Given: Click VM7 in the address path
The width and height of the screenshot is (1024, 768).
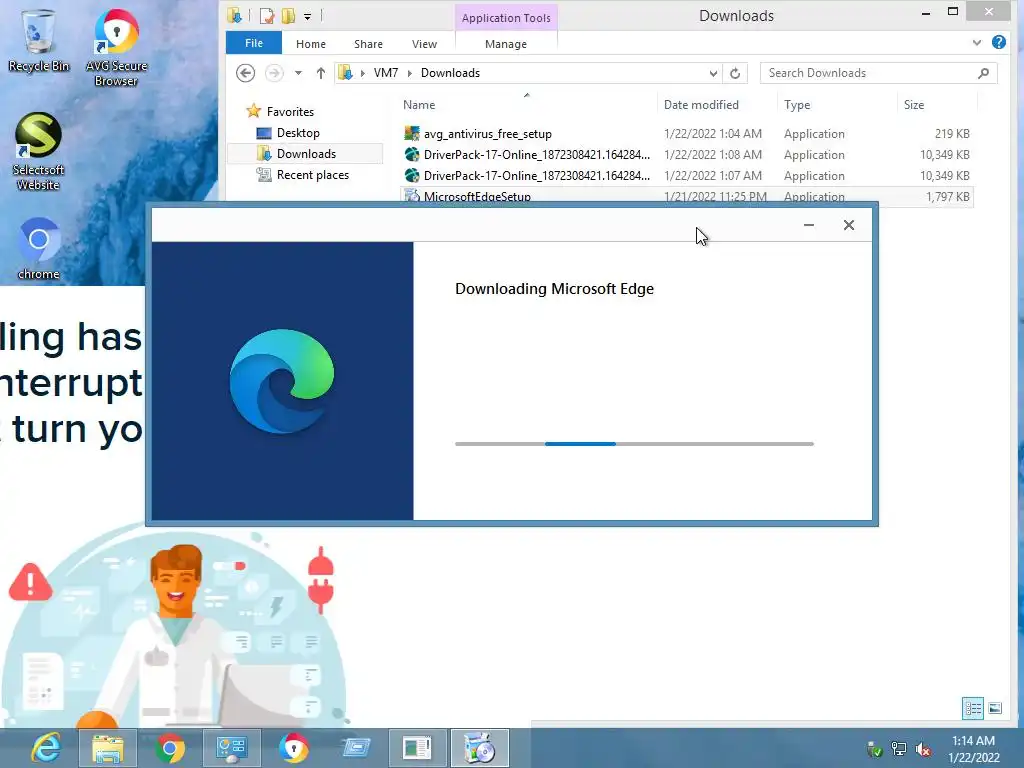Looking at the screenshot, I should pyautogui.click(x=385, y=73).
